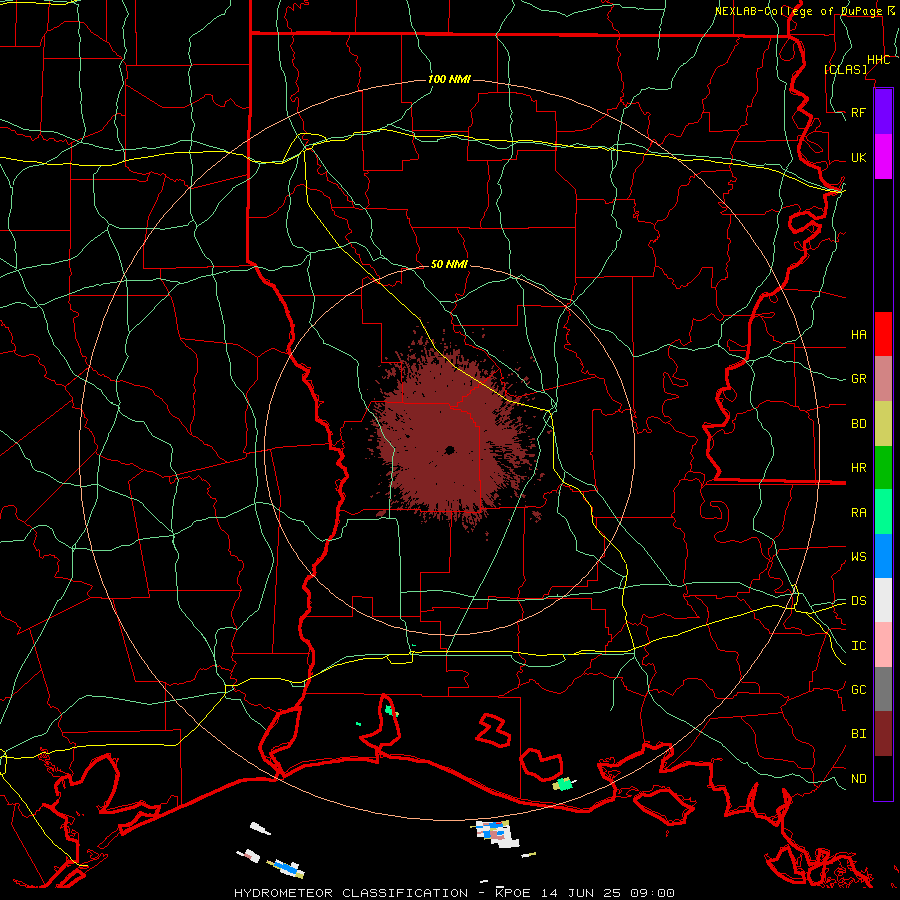Click the magenta UK color swatch

pyautogui.click(x=883, y=157)
